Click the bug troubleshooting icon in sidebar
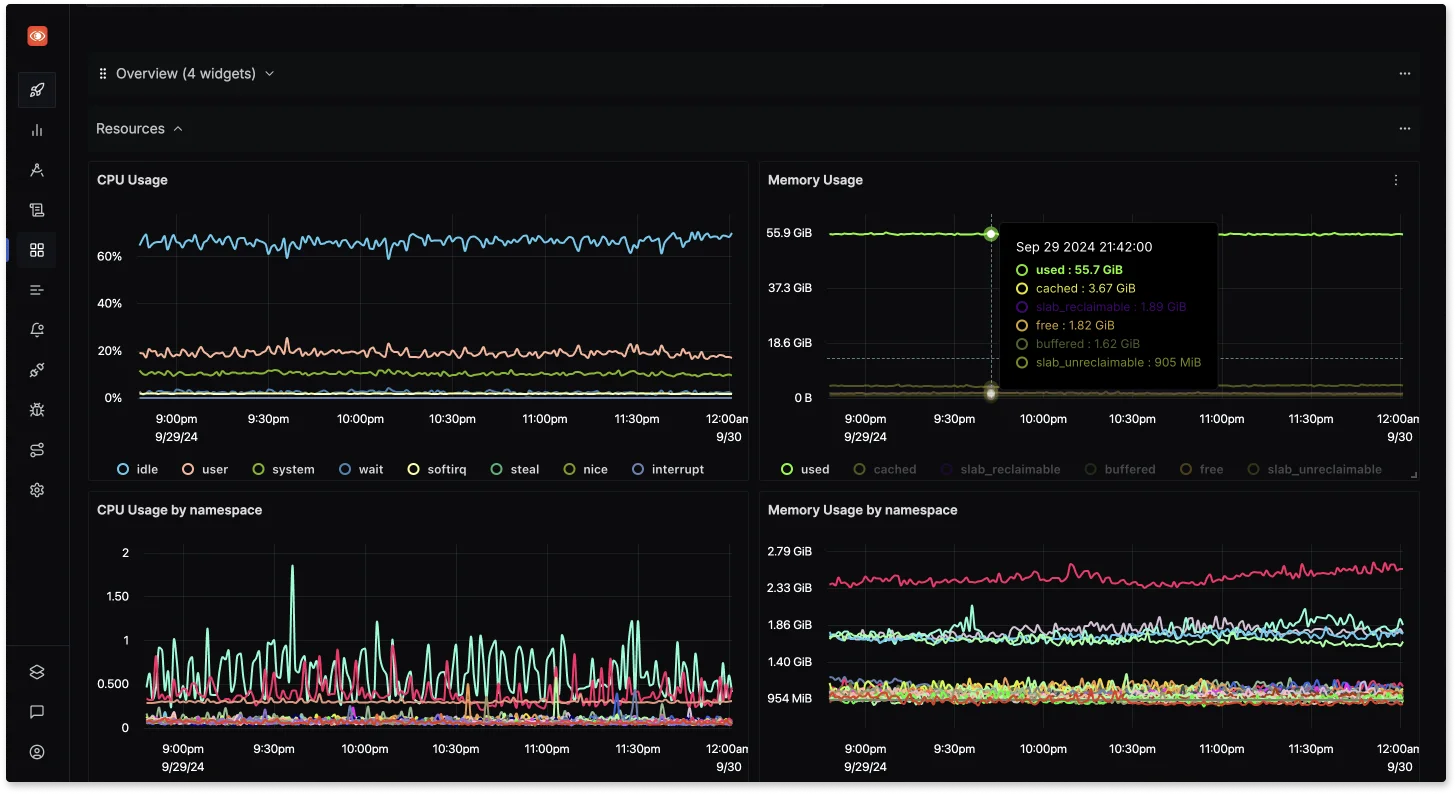 pos(36,410)
